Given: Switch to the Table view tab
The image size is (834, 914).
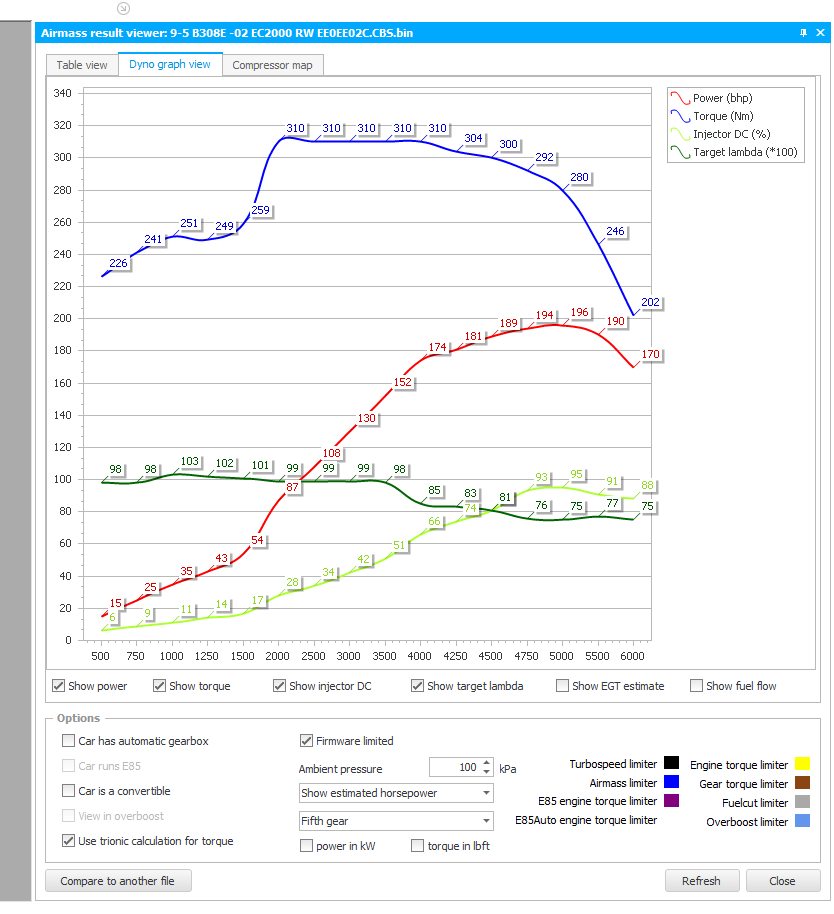Looking at the screenshot, I should pyautogui.click(x=82, y=65).
